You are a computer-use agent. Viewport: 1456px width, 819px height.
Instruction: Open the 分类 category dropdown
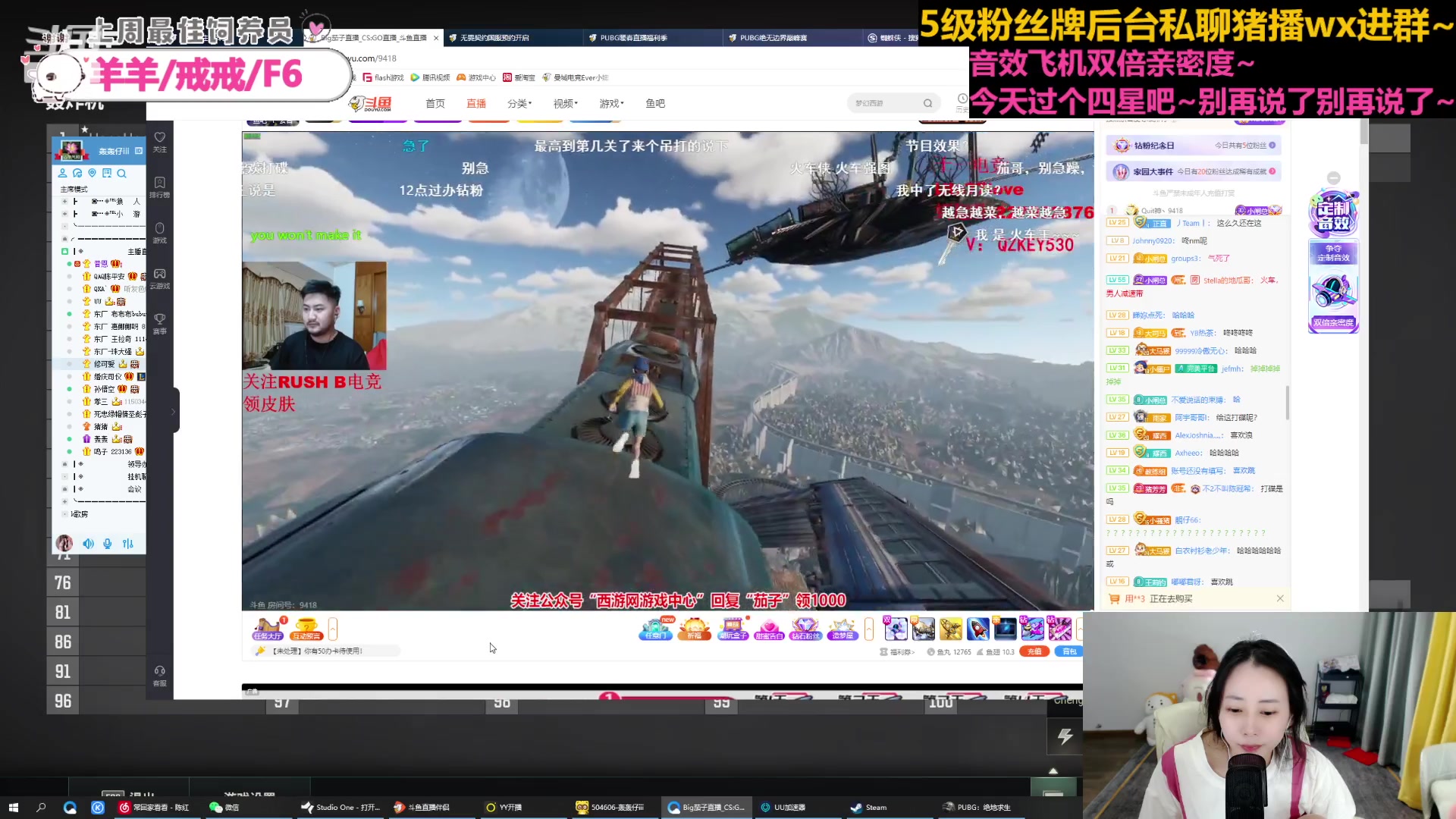click(519, 103)
